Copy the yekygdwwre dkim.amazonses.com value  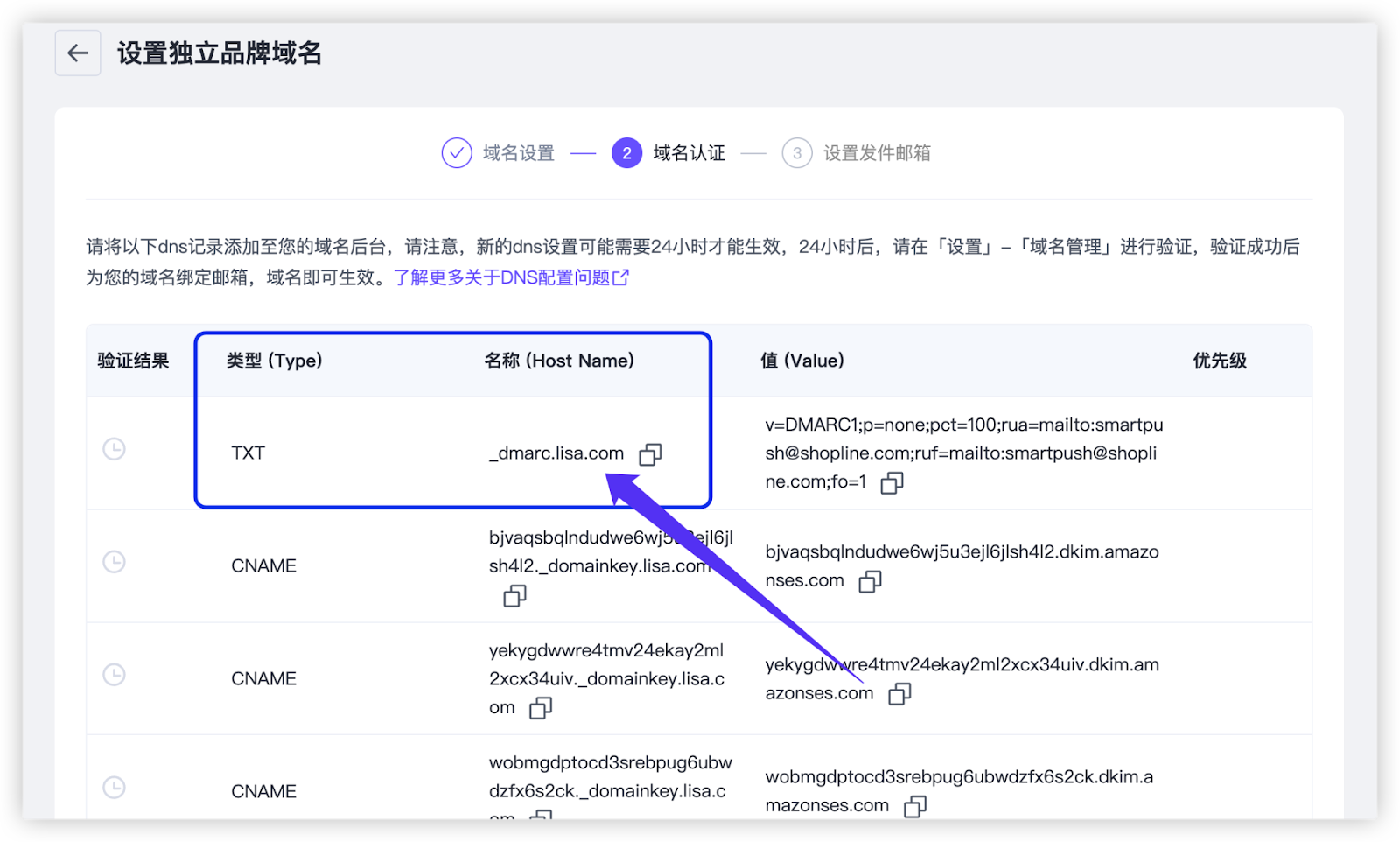pyautogui.click(x=899, y=694)
